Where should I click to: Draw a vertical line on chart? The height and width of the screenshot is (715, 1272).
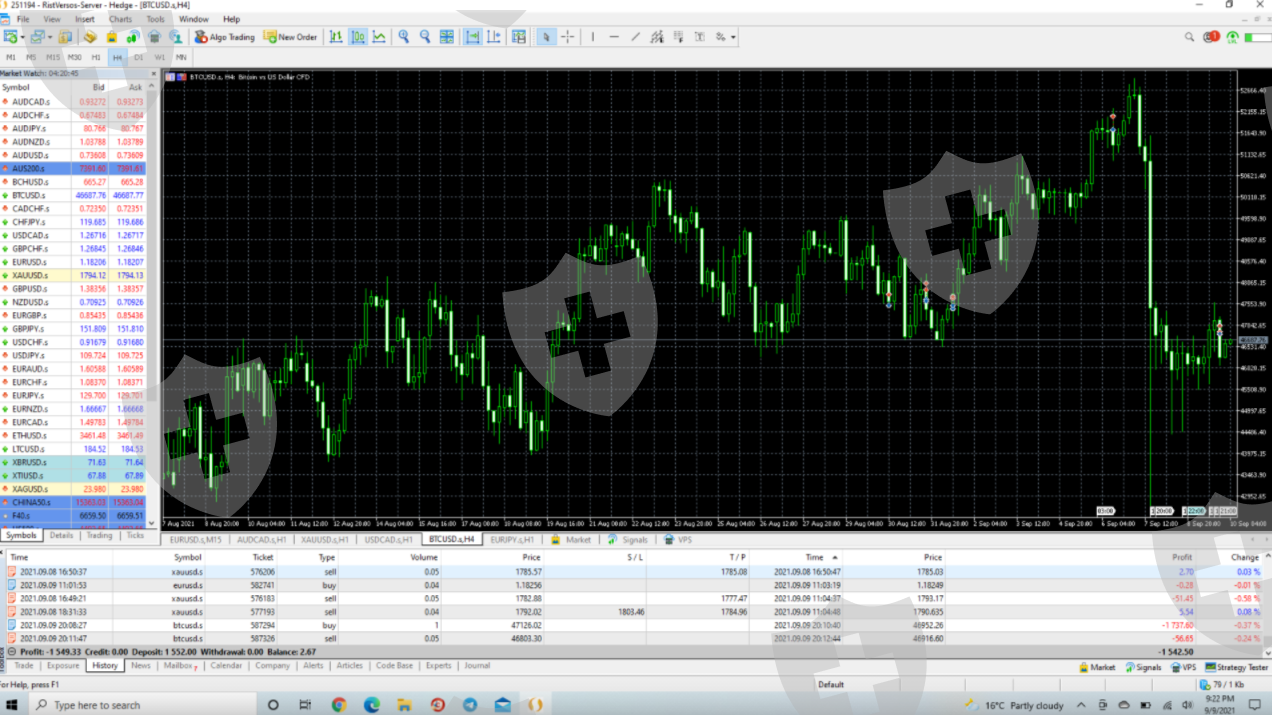click(592, 37)
